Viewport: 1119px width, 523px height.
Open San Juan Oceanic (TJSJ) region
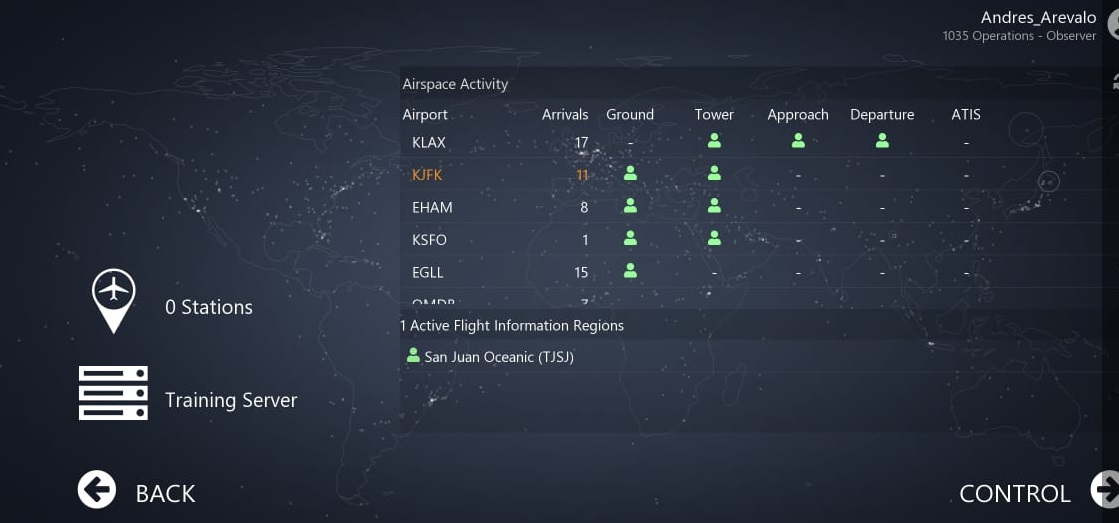pos(498,357)
